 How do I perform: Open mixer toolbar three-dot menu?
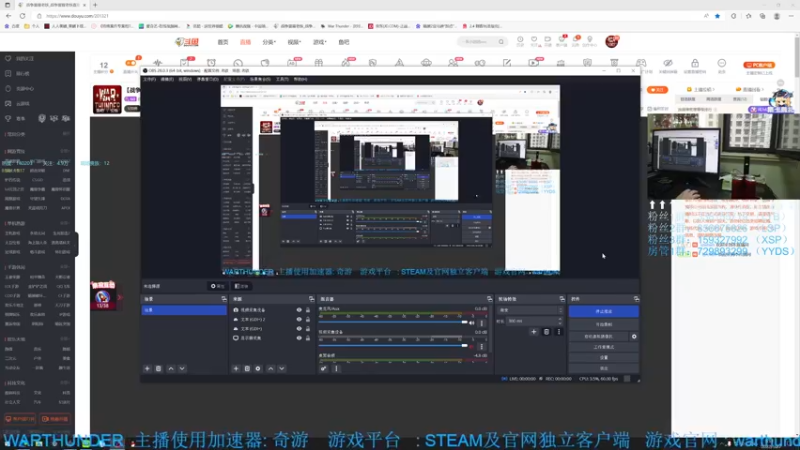pyautogui.click(x=336, y=368)
